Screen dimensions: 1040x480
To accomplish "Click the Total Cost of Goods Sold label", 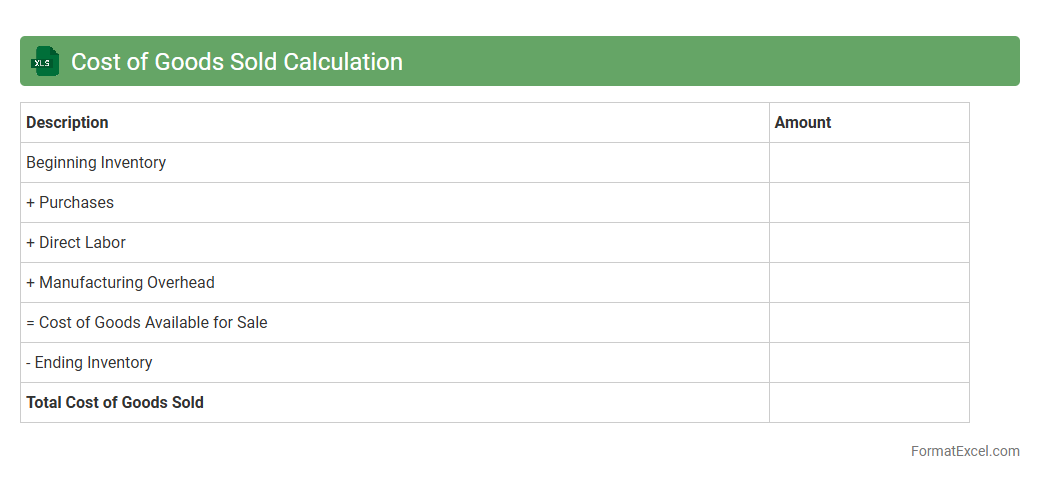I will 115,402.
